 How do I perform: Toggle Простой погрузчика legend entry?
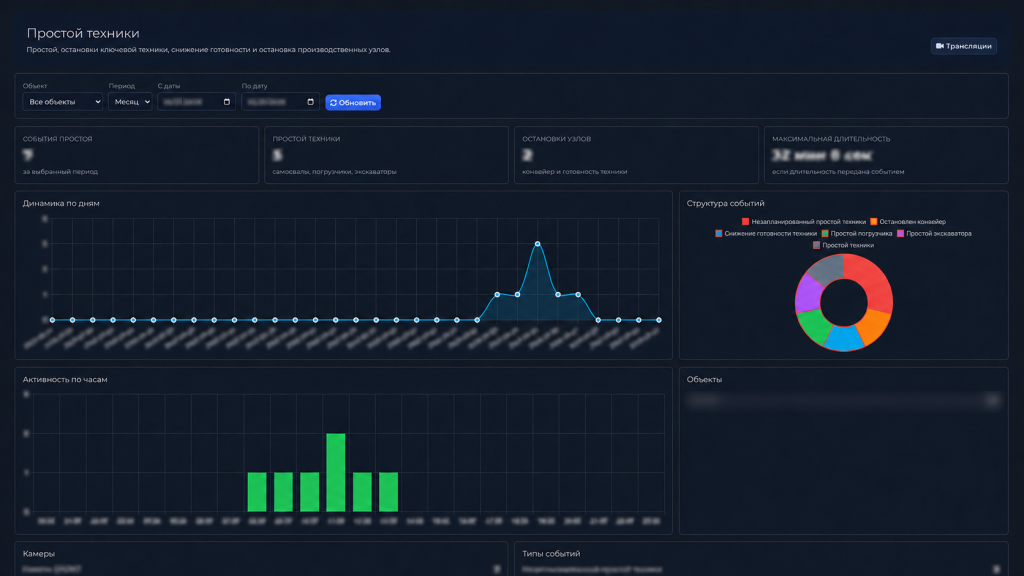pos(857,234)
